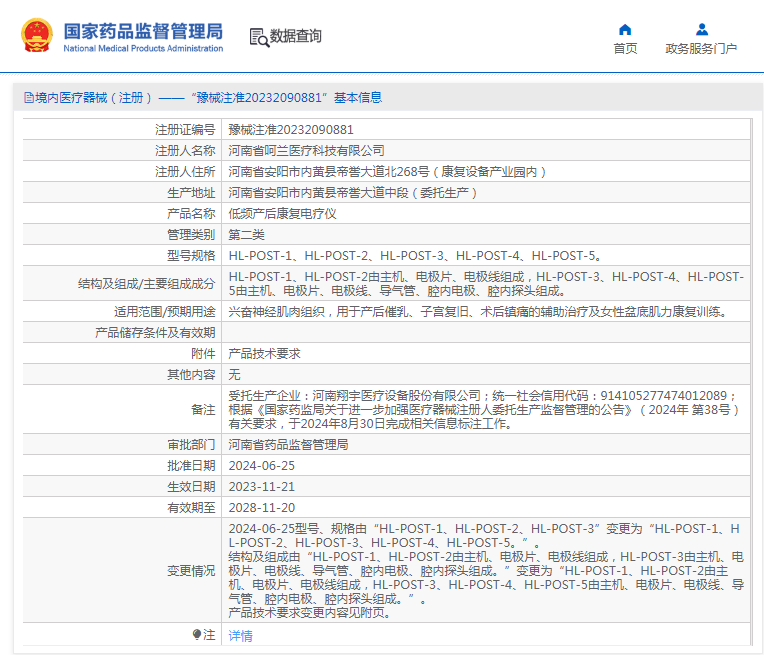The width and height of the screenshot is (764, 655).
Task: Click the 政务服务门户 person icon
Action: (702, 30)
